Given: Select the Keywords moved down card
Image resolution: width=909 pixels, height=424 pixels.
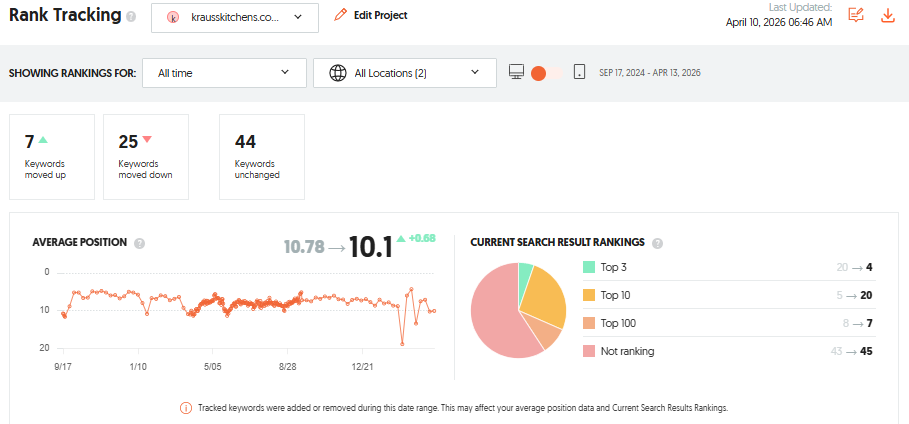Looking at the screenshot, I should point(146,157).
